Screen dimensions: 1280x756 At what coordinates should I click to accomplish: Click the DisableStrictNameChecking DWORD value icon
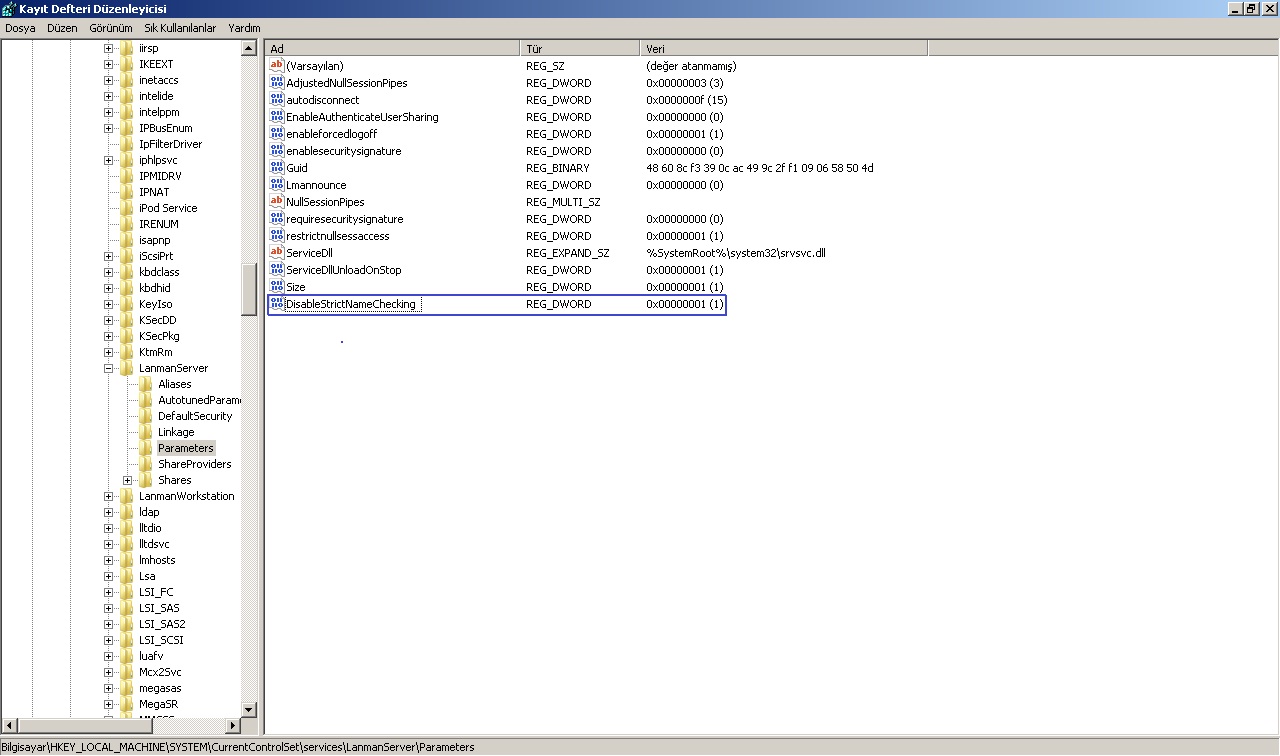pos(277,304)
